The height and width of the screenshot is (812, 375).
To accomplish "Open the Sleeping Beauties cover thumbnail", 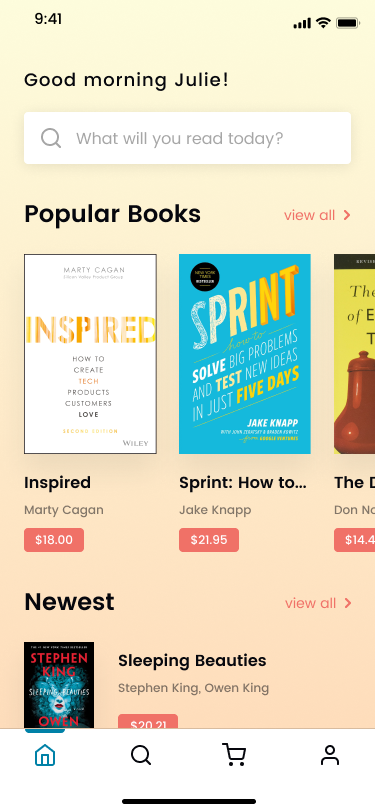I will coord(59,685).
